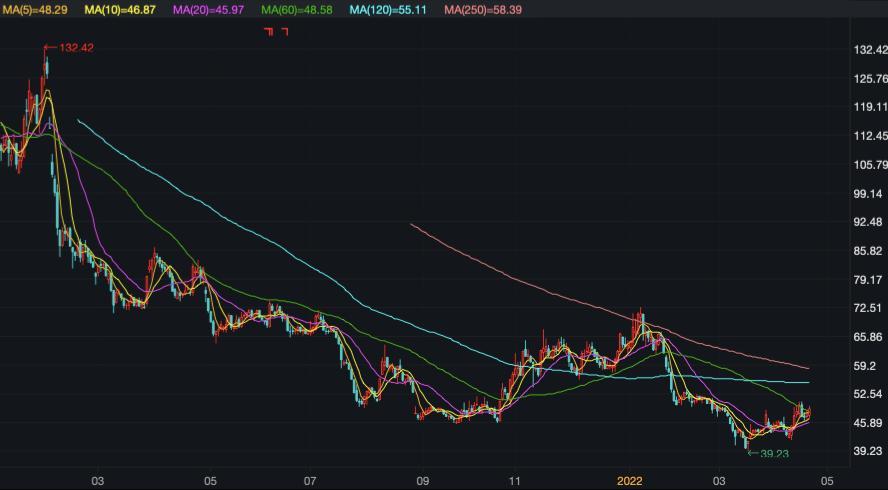Click the green 39.23 low-price arrow annotation
The width and height of the screenshot is (888, 490).
click(x=768, y=453)
